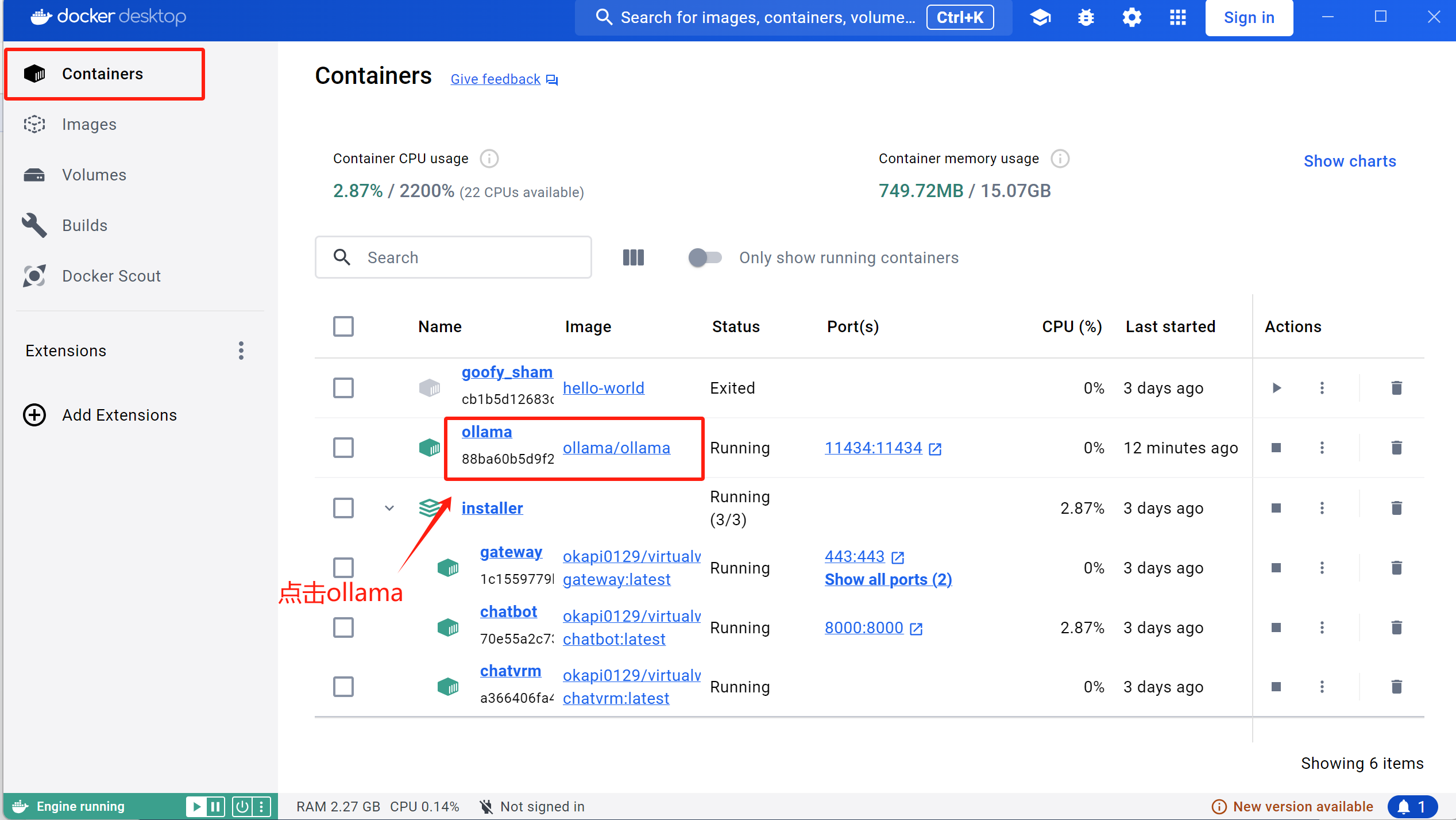Viewport: 1456px width, 820px height.
Task: Open more actions menu for gateway
Action: (1322, 568)
